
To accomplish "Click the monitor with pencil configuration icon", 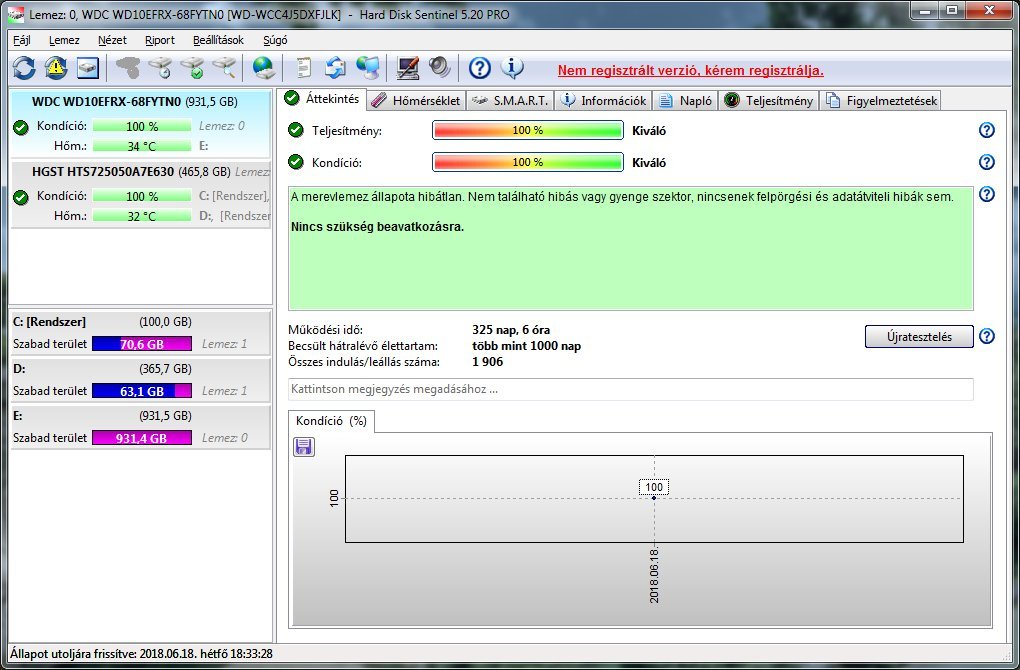I will 408,68.
